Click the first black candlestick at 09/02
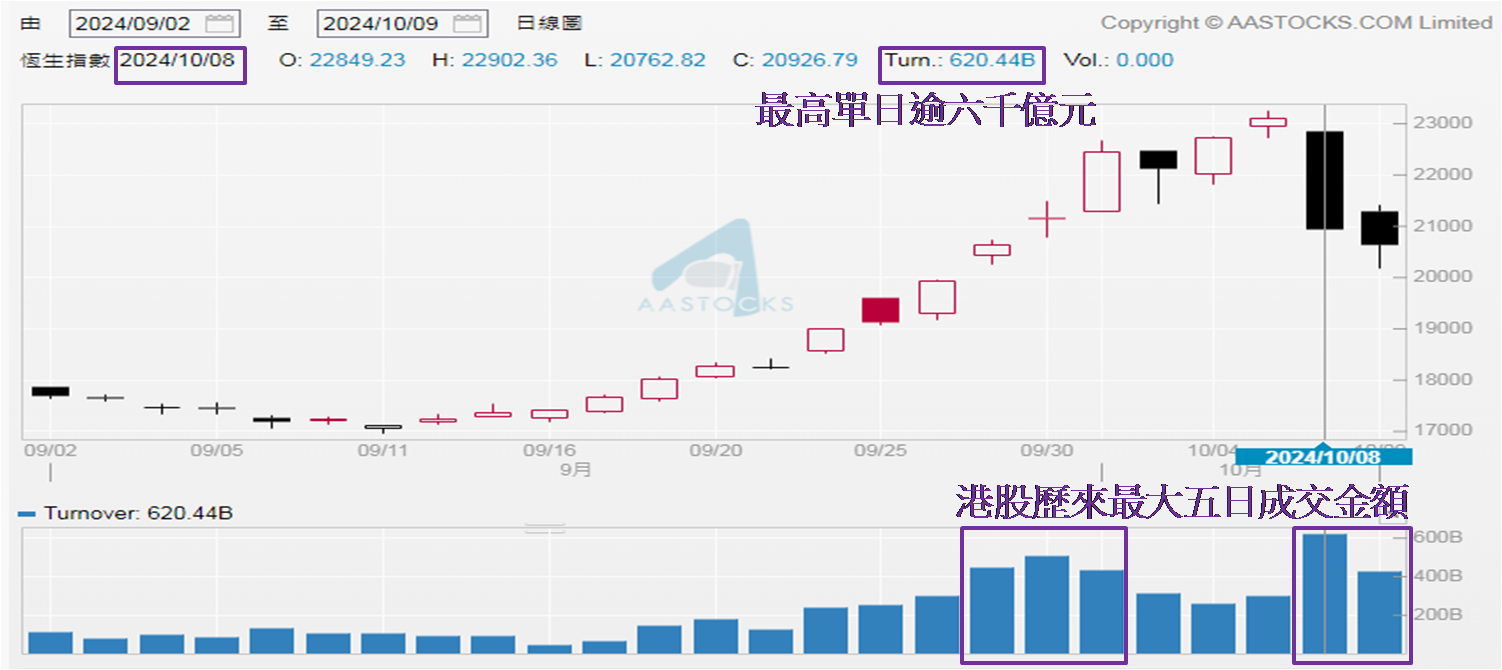This screenshot has width=1502, height=670. [x=50, y=391]
